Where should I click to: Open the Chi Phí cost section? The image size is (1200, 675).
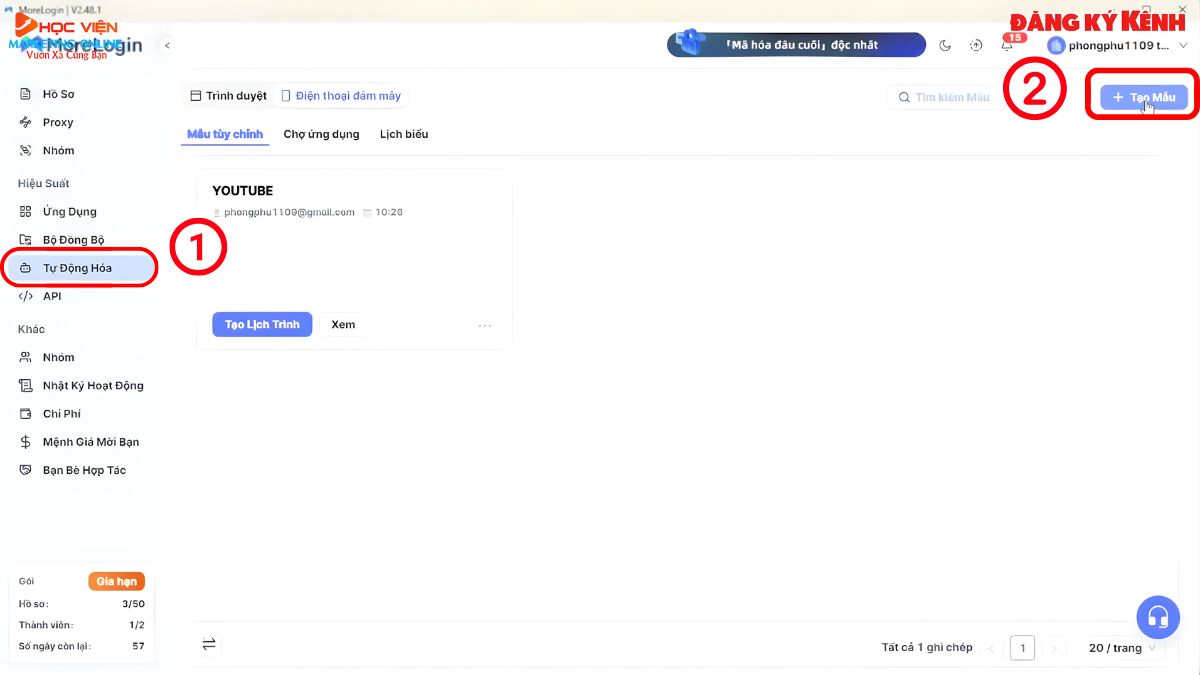(56, 413)
